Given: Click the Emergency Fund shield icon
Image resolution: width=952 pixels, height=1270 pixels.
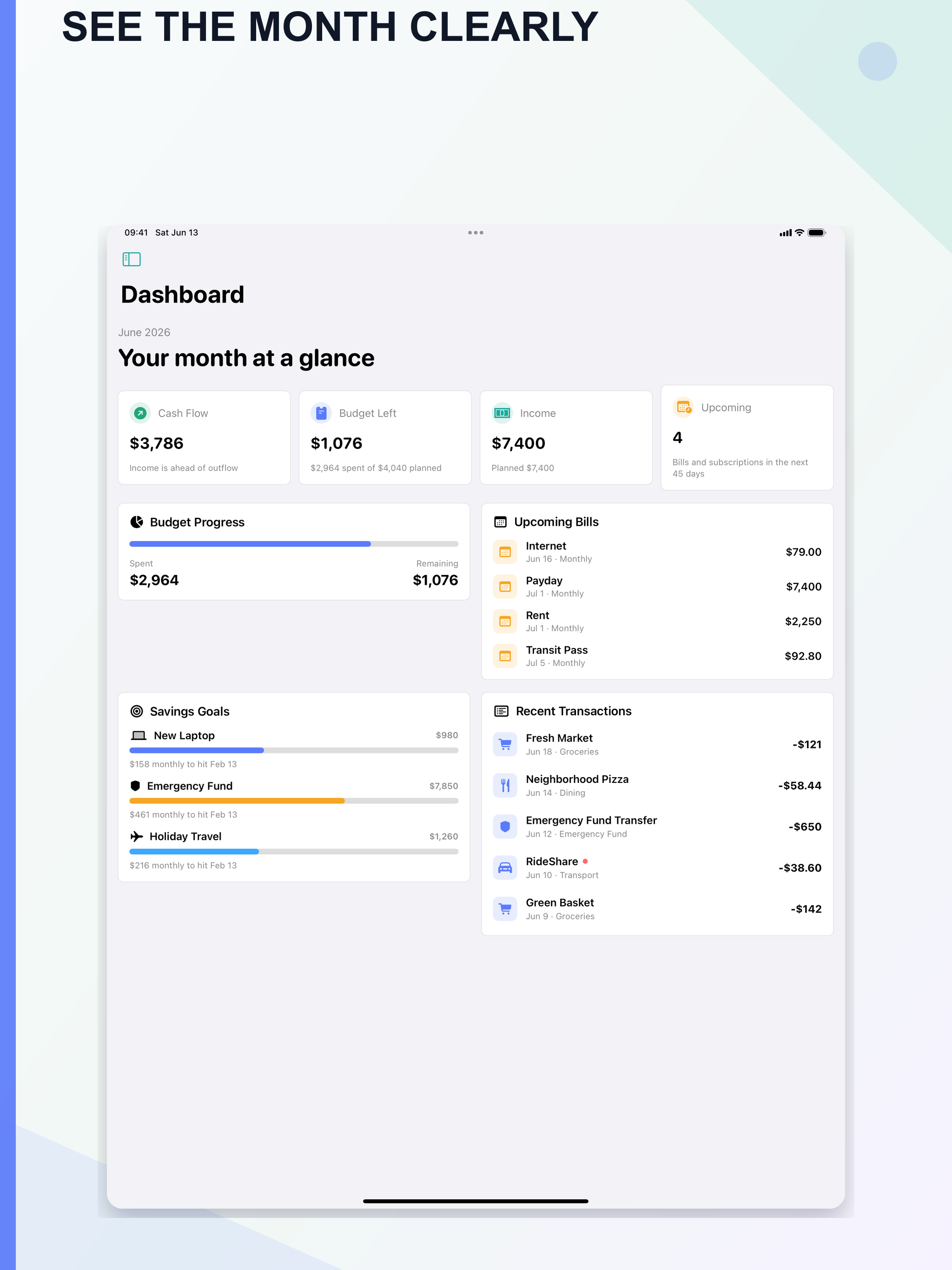Looking at the screenshot, I should point(136,786).
